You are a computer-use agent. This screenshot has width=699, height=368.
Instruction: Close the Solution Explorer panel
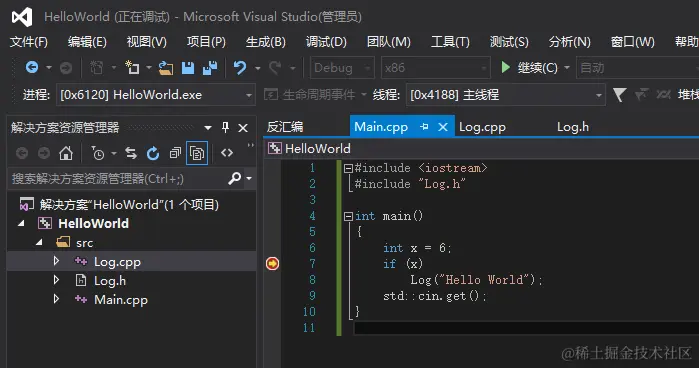pos(243,128)
